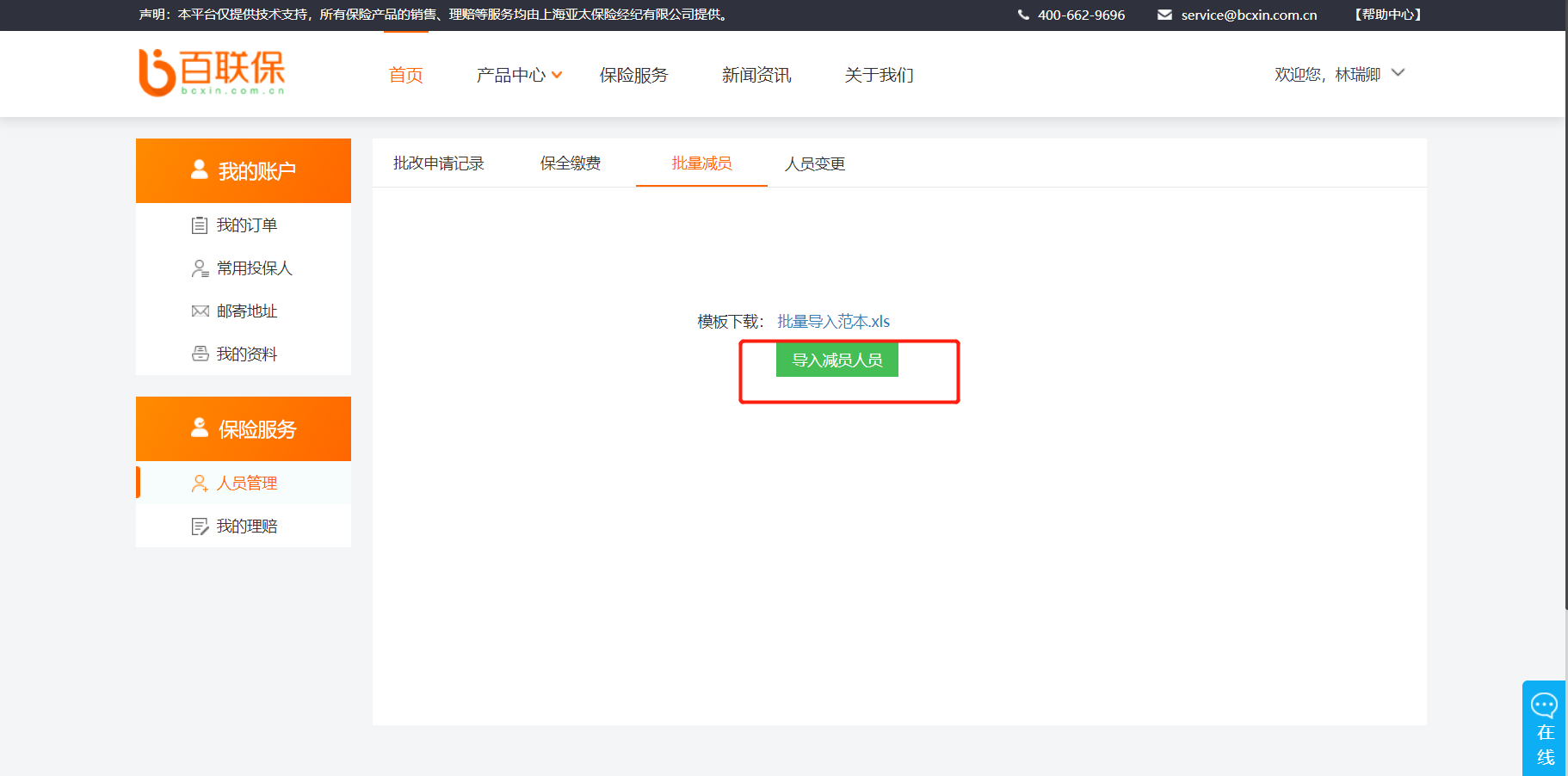Click the 我的订单 list icon
Viewport: 1568px width, 776px height.
tap(200, 225)
